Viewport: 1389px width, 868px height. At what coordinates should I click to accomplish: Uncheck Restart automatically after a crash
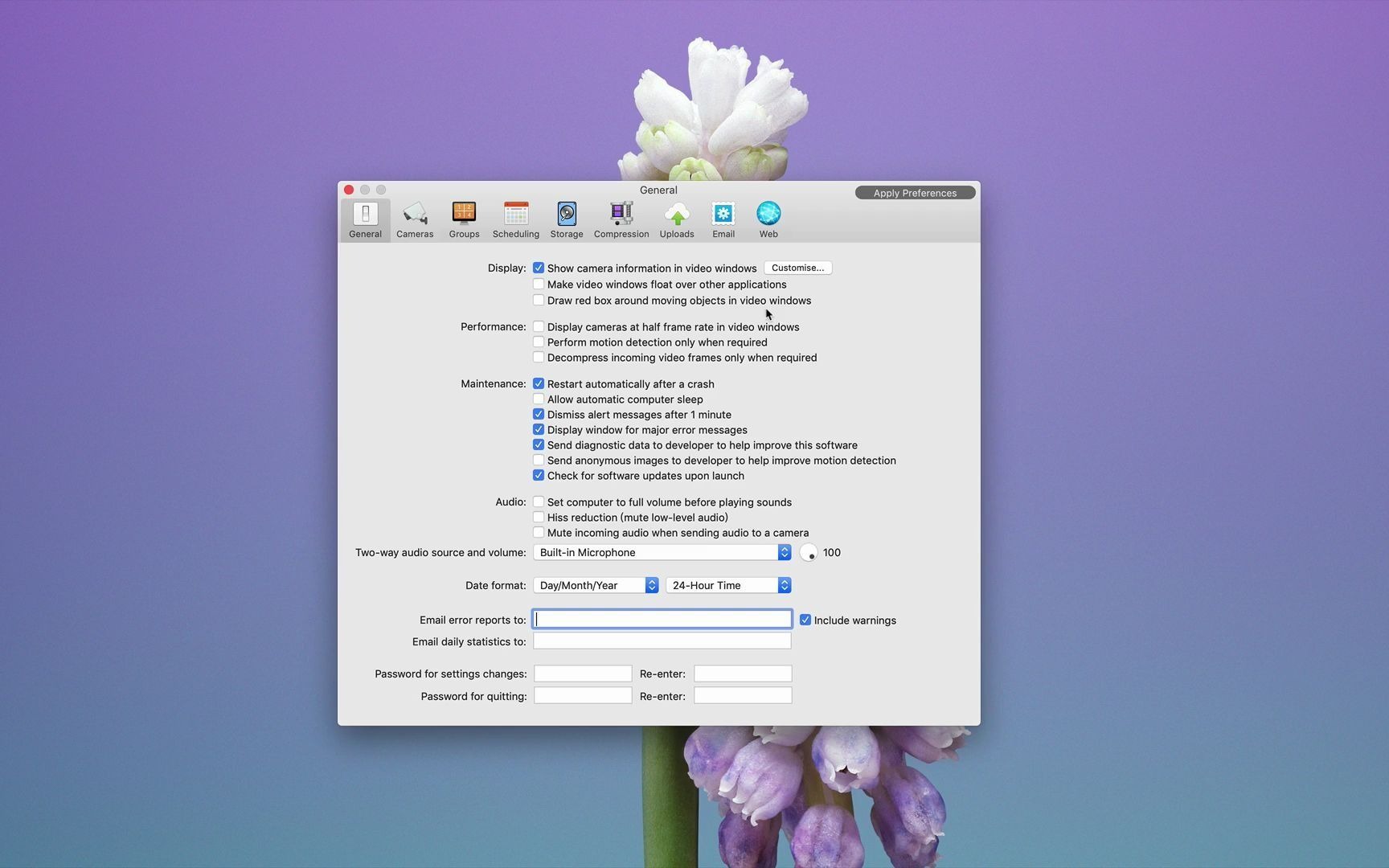(x=539, y=383)
